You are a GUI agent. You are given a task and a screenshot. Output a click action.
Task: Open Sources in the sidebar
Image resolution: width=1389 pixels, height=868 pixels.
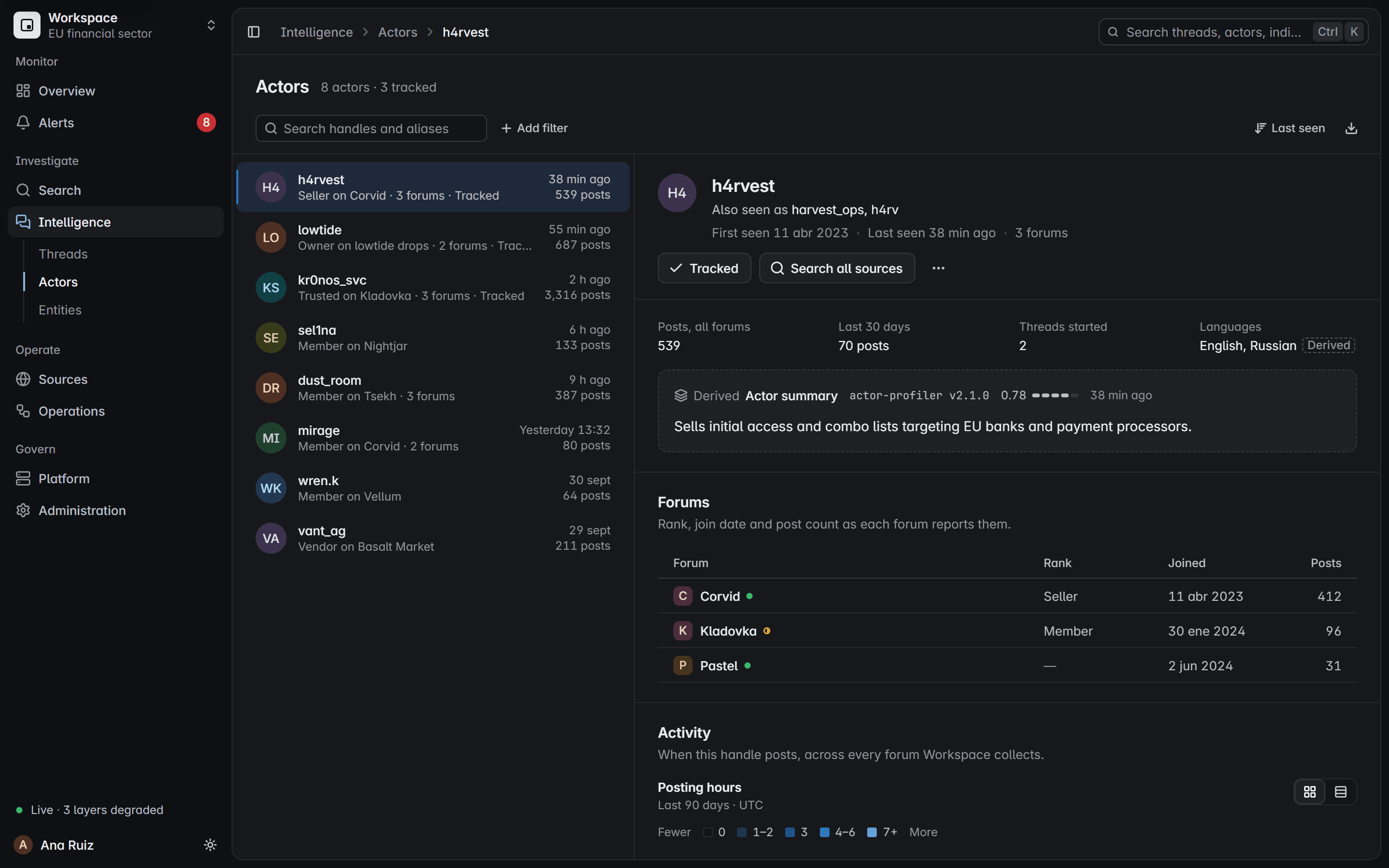coord(116,379)
